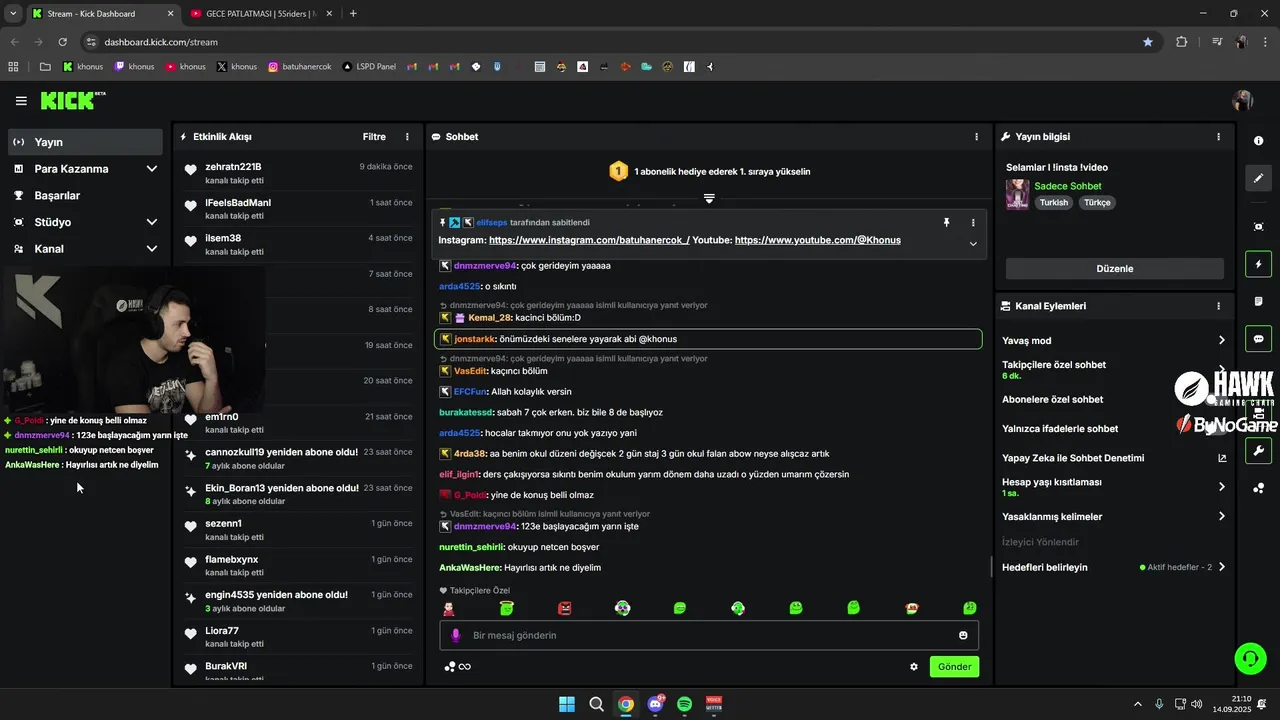The width and height of the screenshot is (1280, 720).
Task: Click the pencil edit icon in right toolbar
Action: pos(1259,178)
